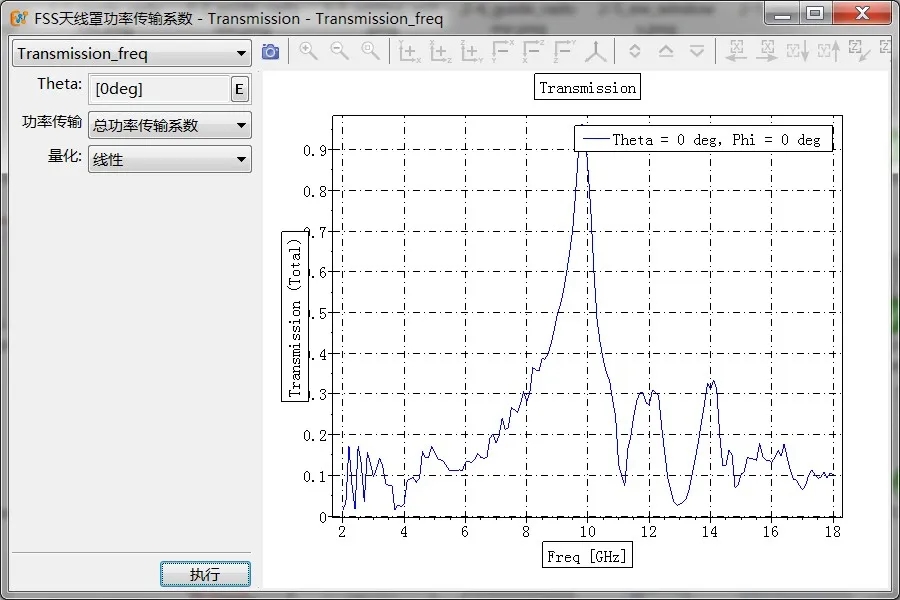Click the X-axis move left icon

(x=736, y=52)
